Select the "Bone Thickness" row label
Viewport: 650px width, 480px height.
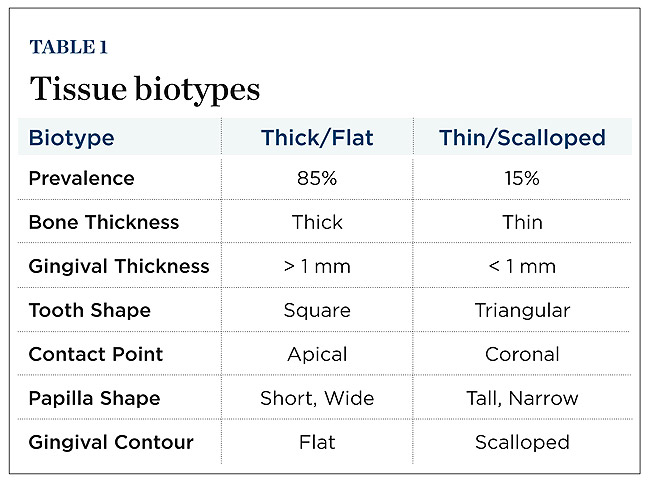coord(104,223)
